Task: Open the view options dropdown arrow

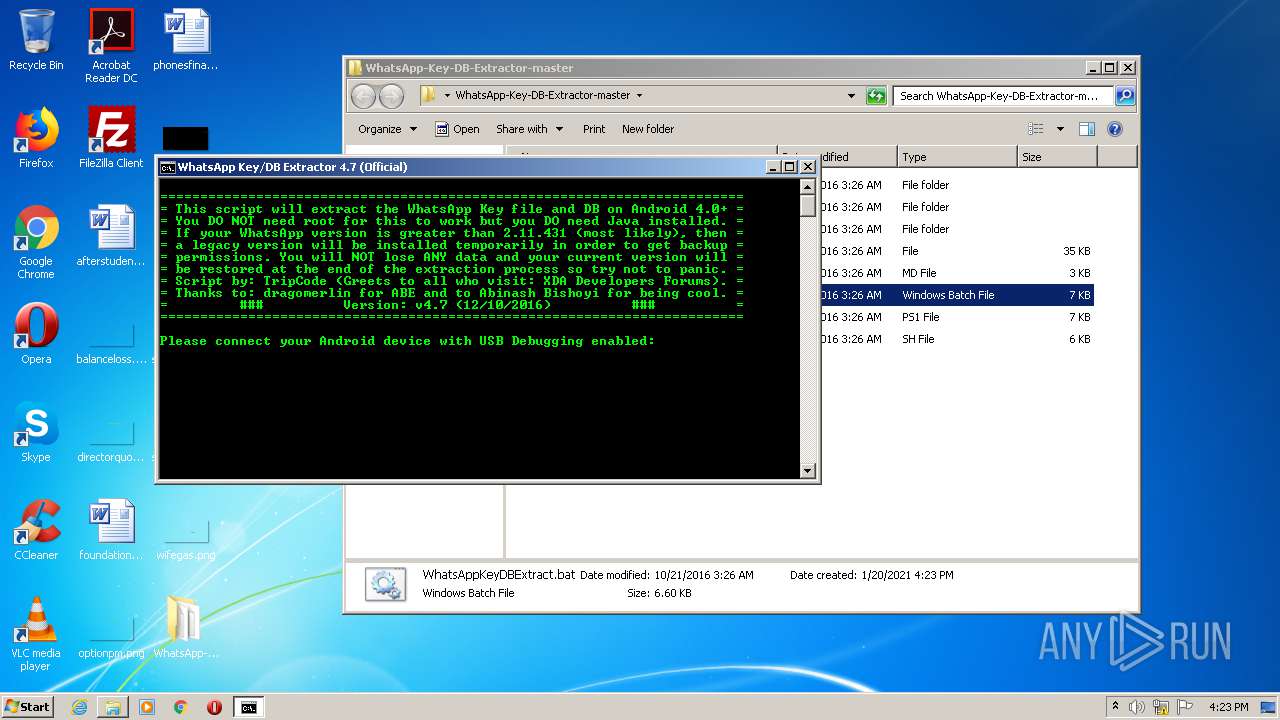Action: (x=1060, y=129)
